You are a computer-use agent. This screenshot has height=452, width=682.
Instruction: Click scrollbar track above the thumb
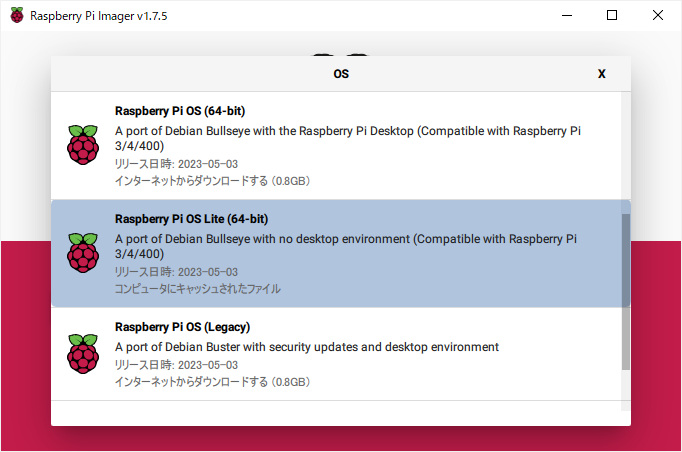[625, 152]
